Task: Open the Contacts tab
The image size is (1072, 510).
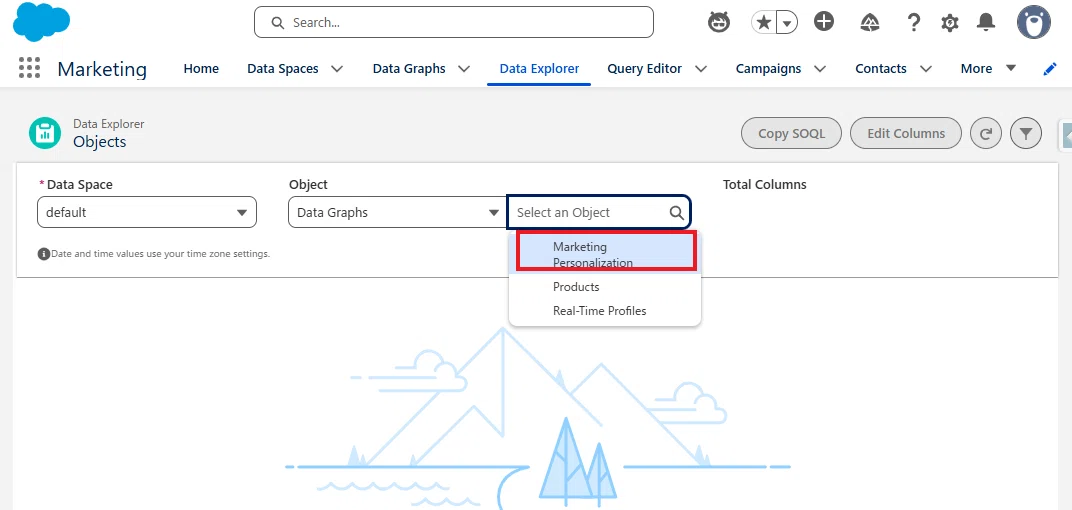Action: [881, 68]
